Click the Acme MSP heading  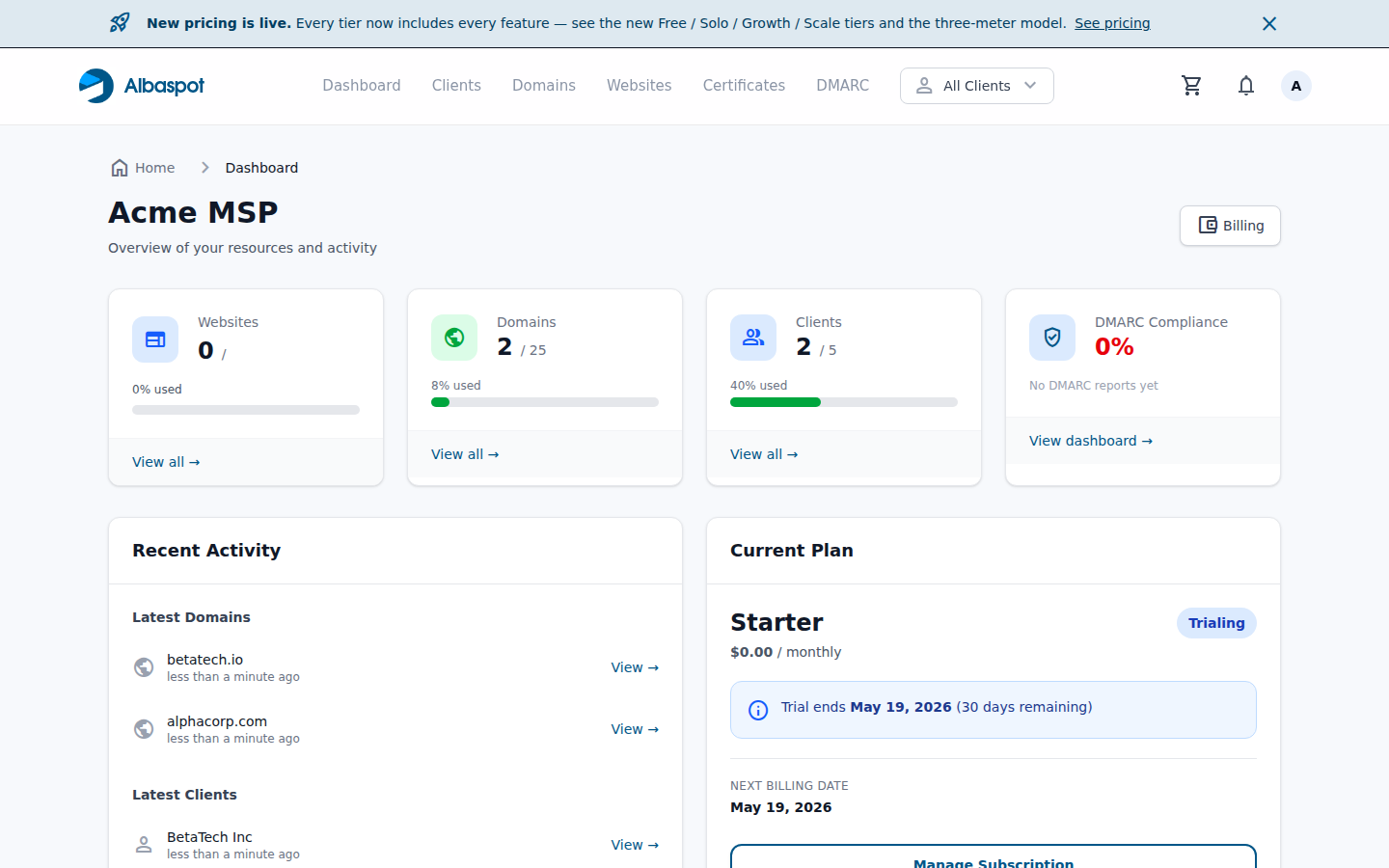pyautogui.click(x=193, y=212)
